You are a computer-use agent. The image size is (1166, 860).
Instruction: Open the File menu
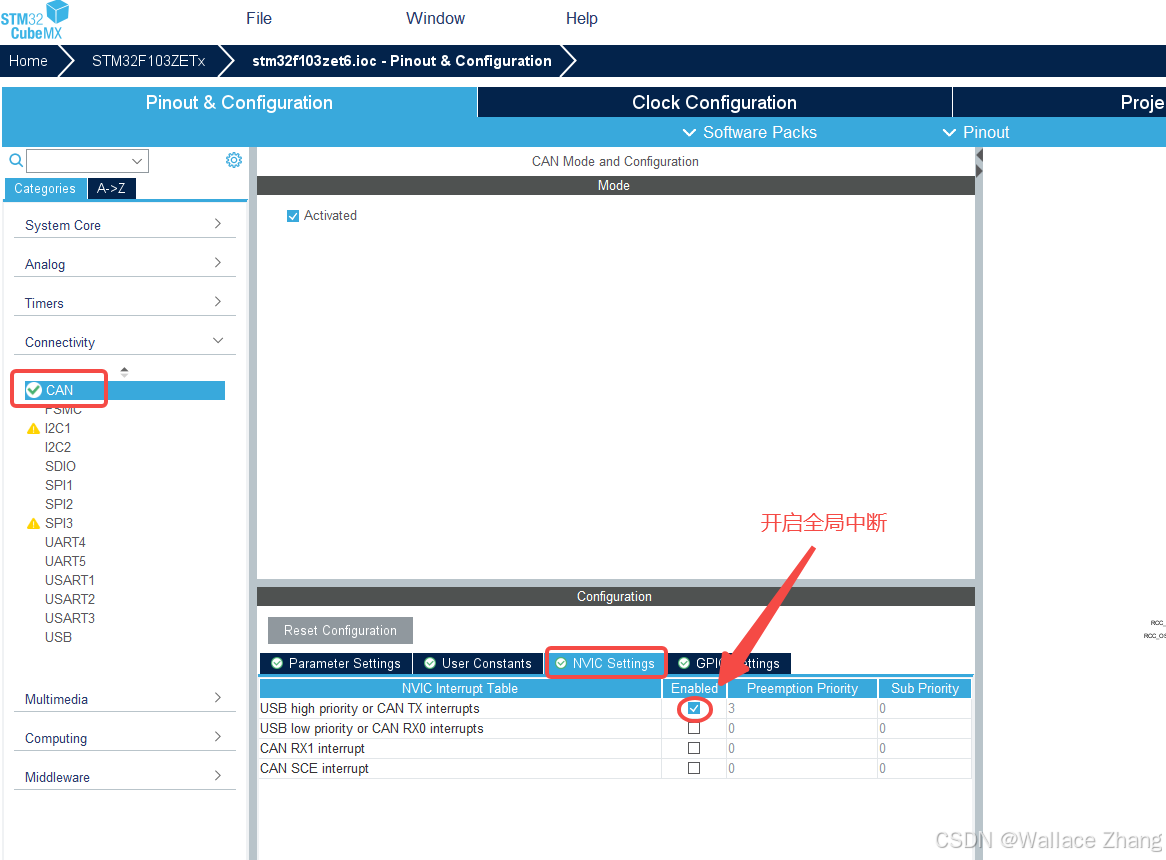click(x=259, y=19)
